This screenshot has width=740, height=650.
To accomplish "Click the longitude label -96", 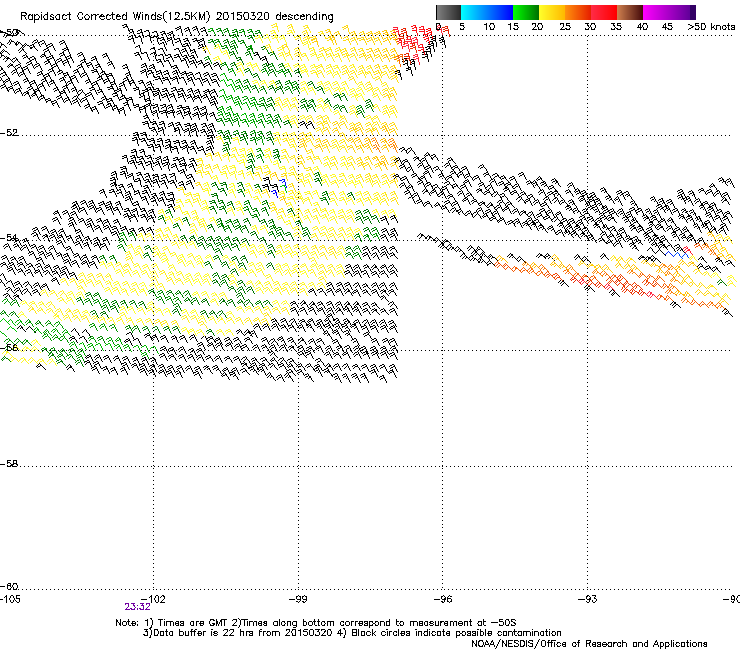I will (442, 599).
